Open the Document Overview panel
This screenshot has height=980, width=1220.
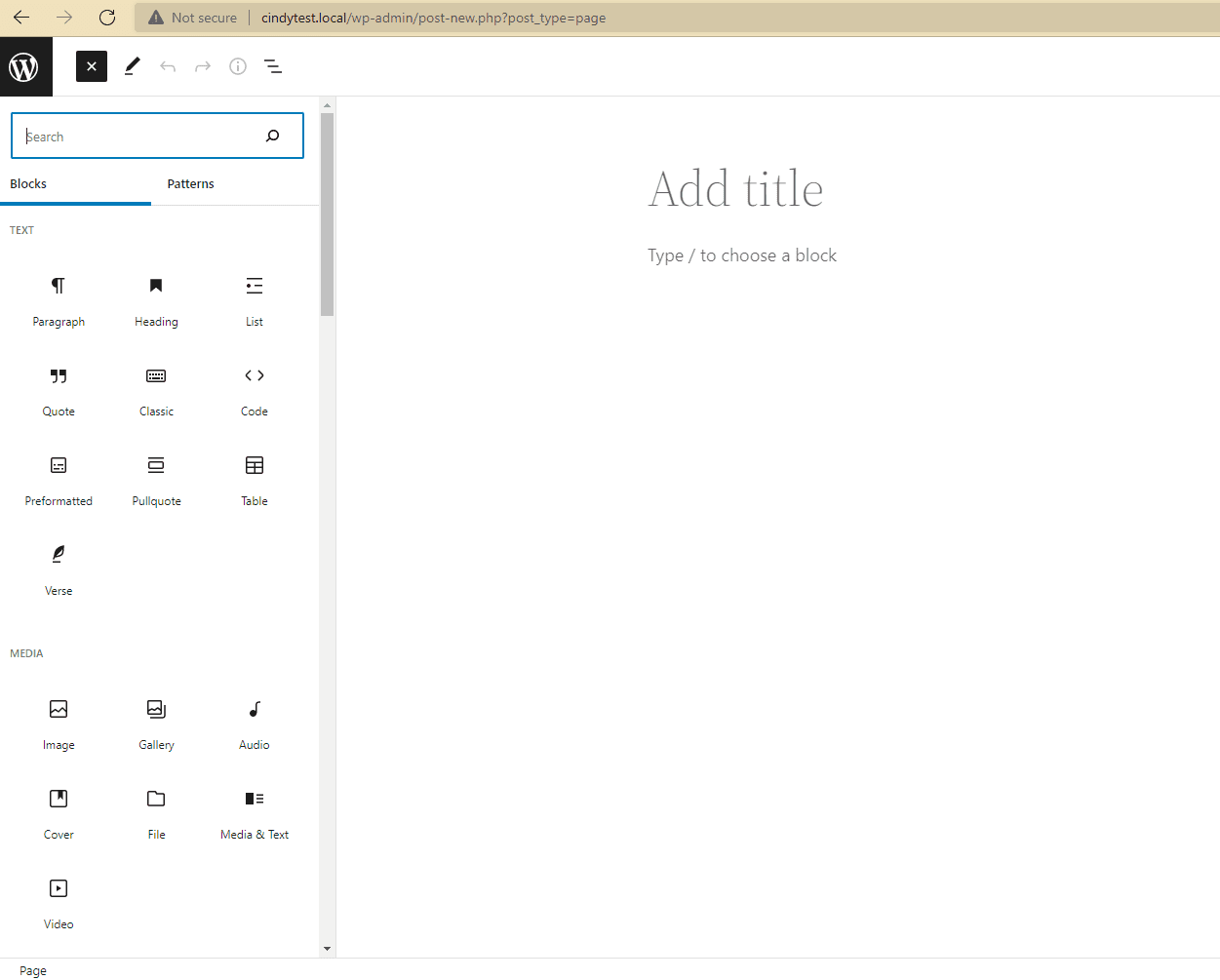coord(272,66)
